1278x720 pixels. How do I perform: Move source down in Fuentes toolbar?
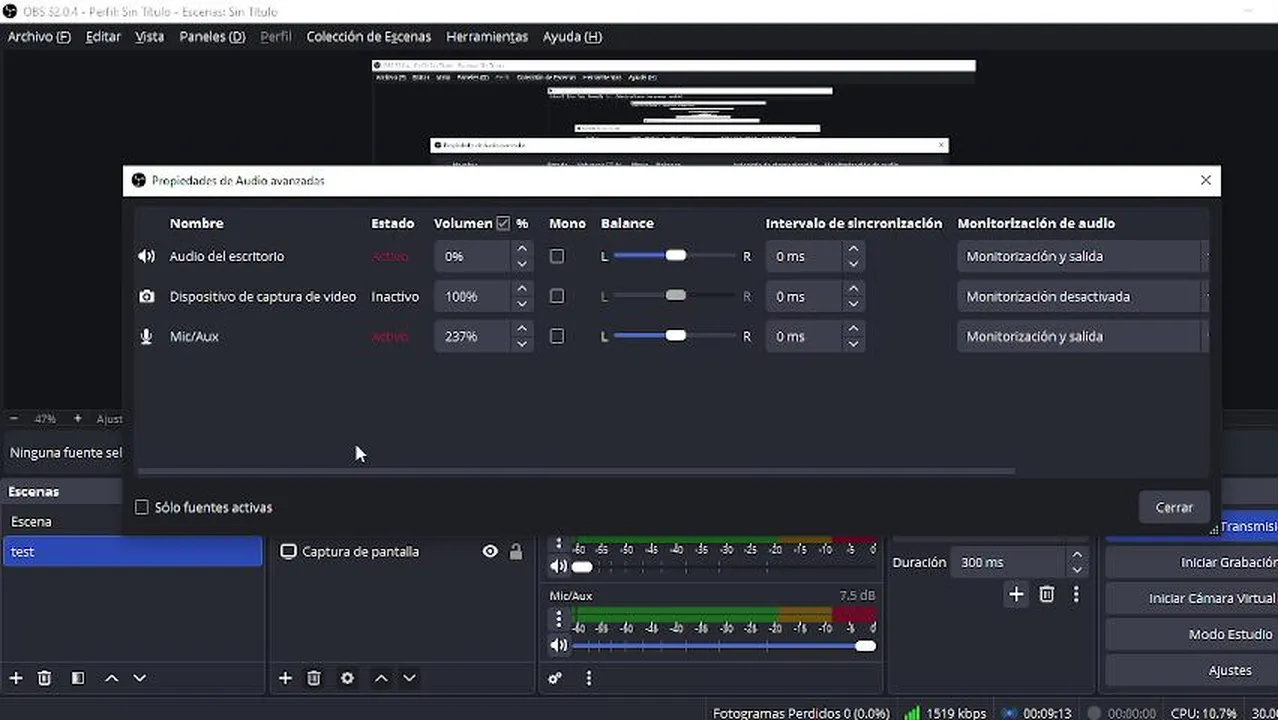(409, 678)
